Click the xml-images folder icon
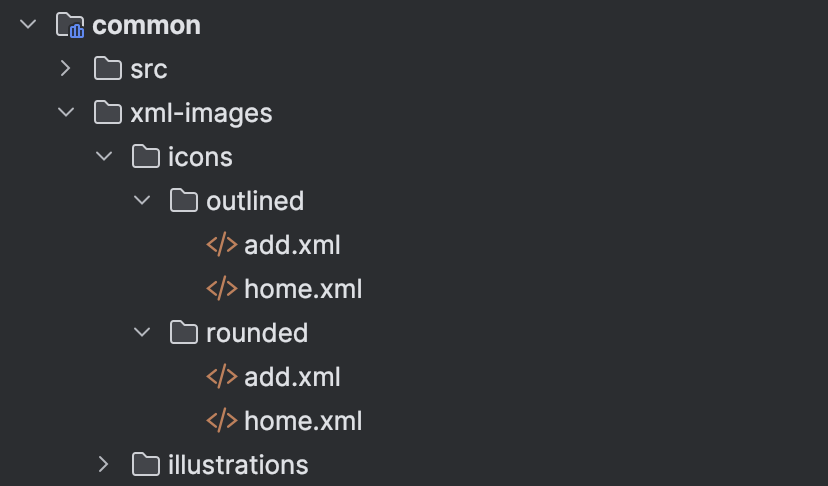The height and width of the screenshot is (486, 828). click(107, 113)
